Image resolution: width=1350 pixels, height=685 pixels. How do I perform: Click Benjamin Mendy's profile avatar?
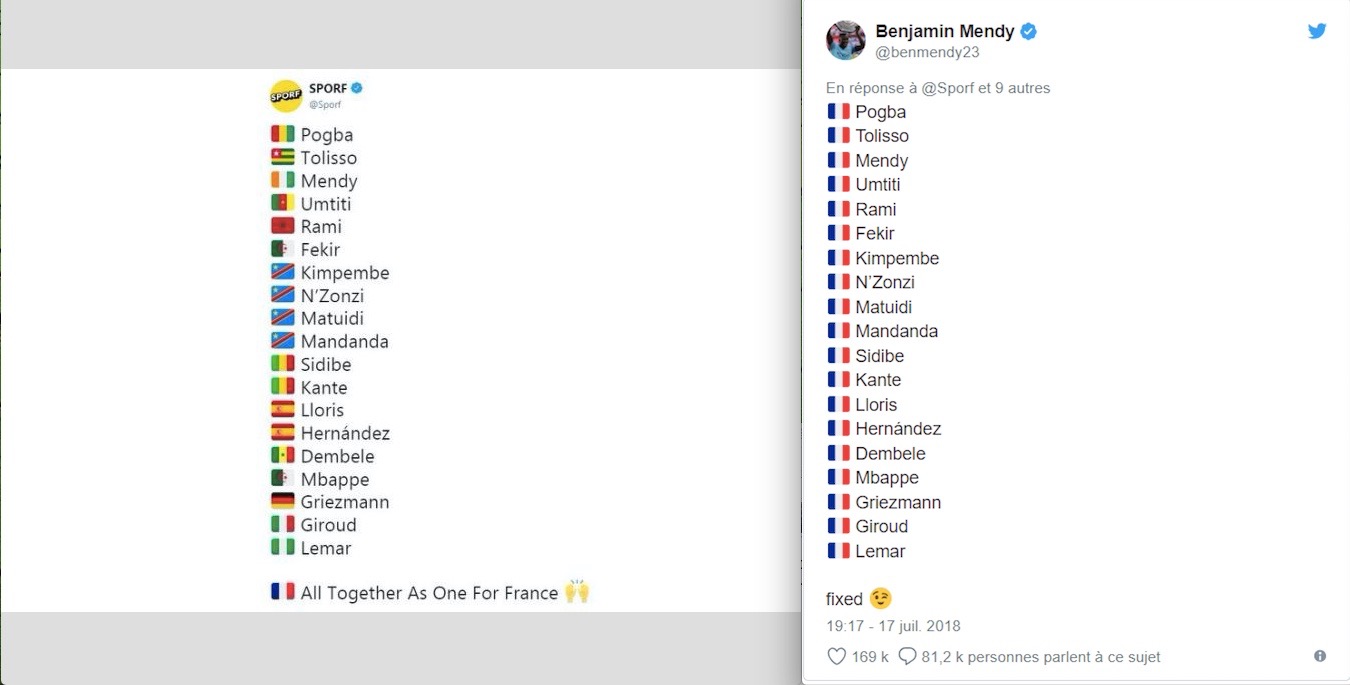845,40
